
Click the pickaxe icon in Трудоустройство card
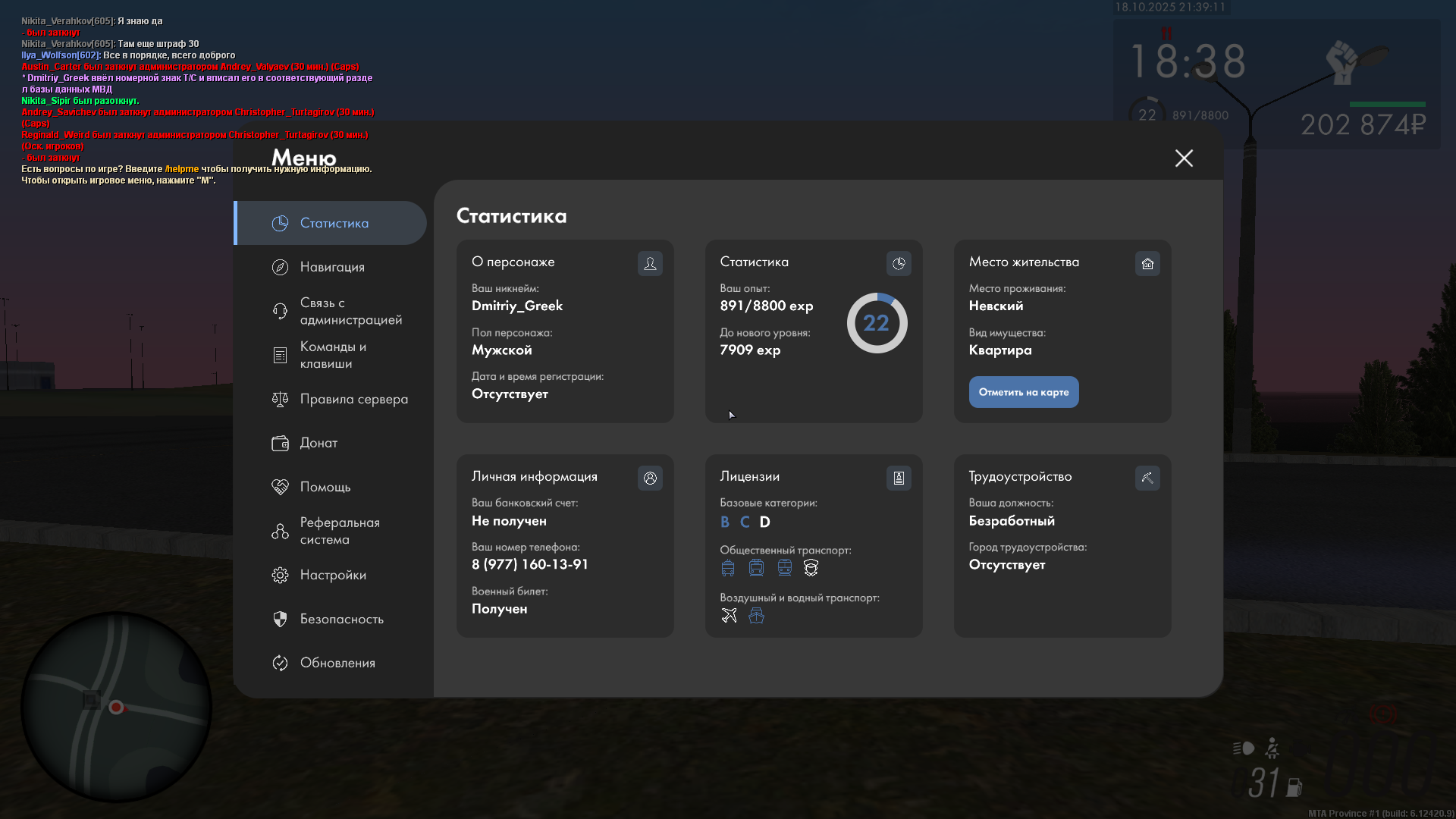point(1147,478)
